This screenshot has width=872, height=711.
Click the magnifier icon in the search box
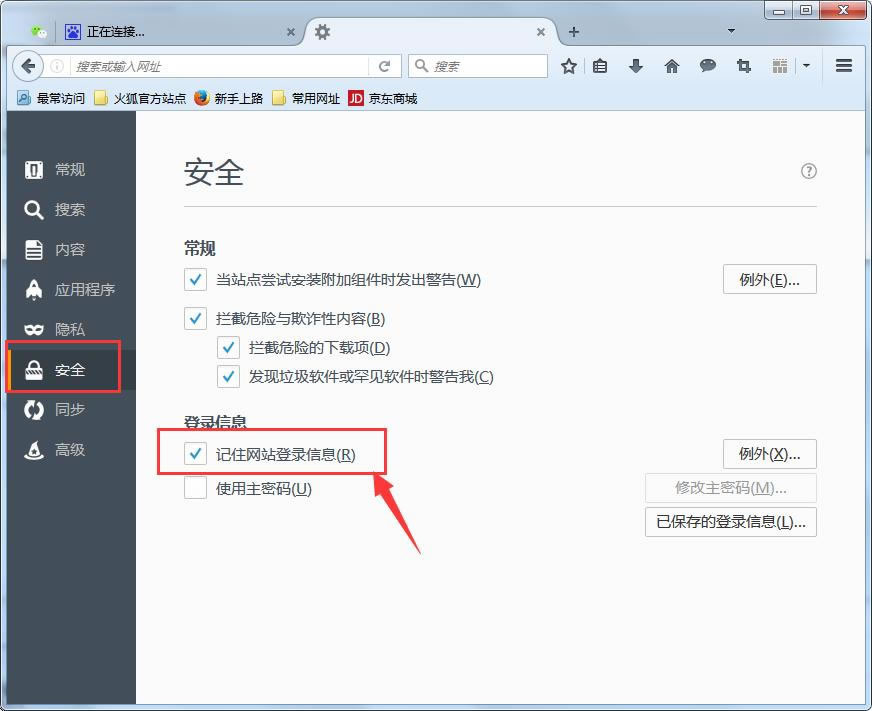[x=422, y=66]
